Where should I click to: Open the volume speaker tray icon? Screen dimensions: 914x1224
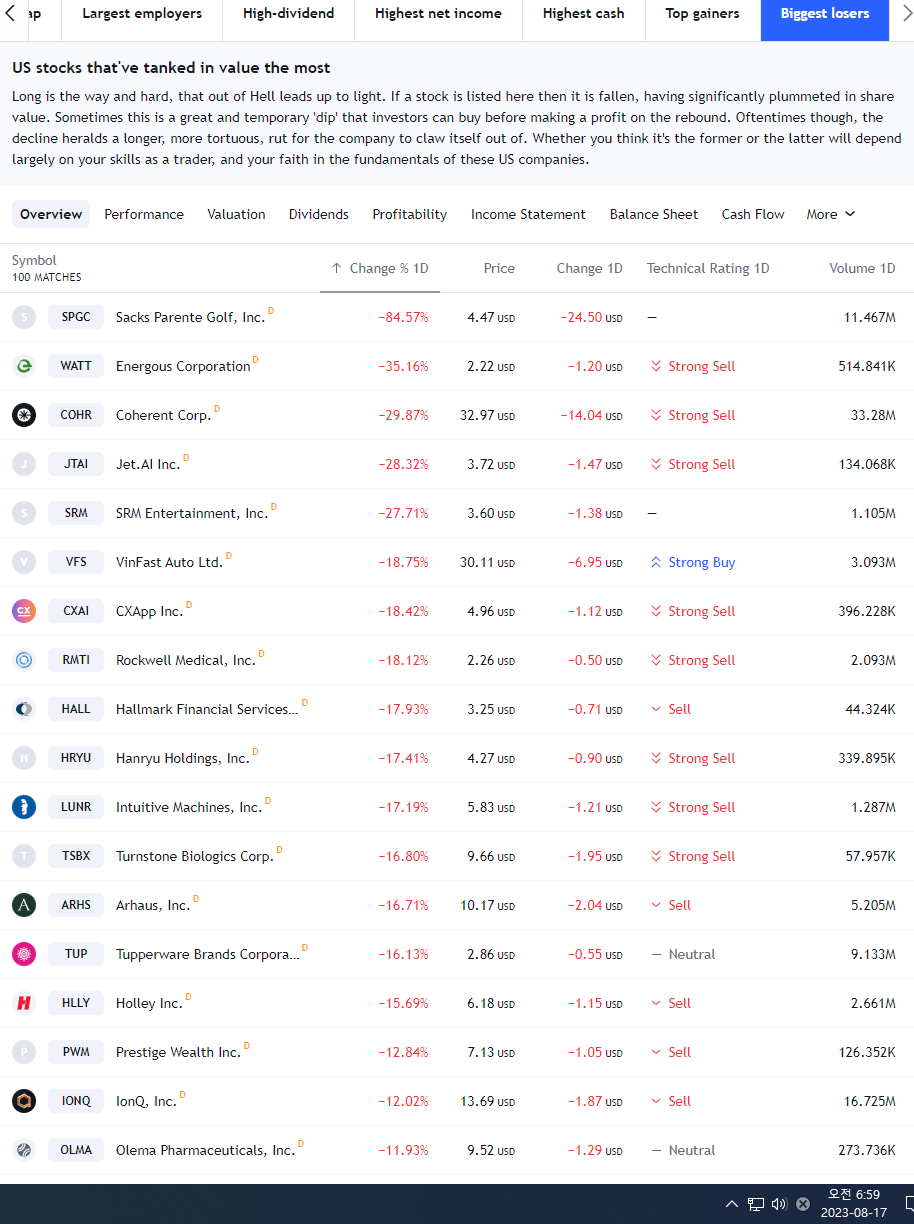click(x=779, y=1204)
